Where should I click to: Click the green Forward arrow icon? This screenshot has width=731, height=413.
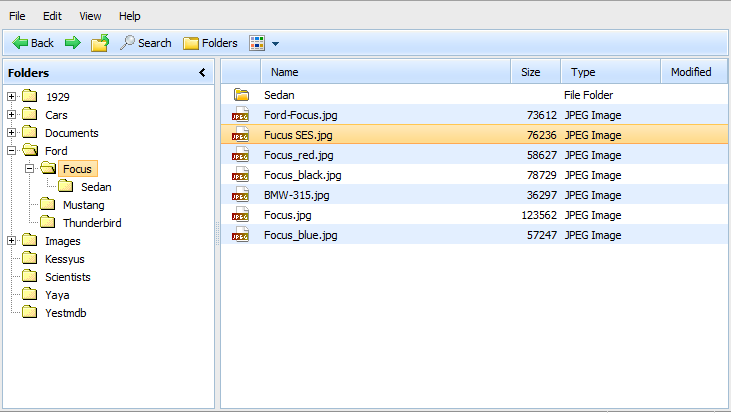click(x=73, y=43)
